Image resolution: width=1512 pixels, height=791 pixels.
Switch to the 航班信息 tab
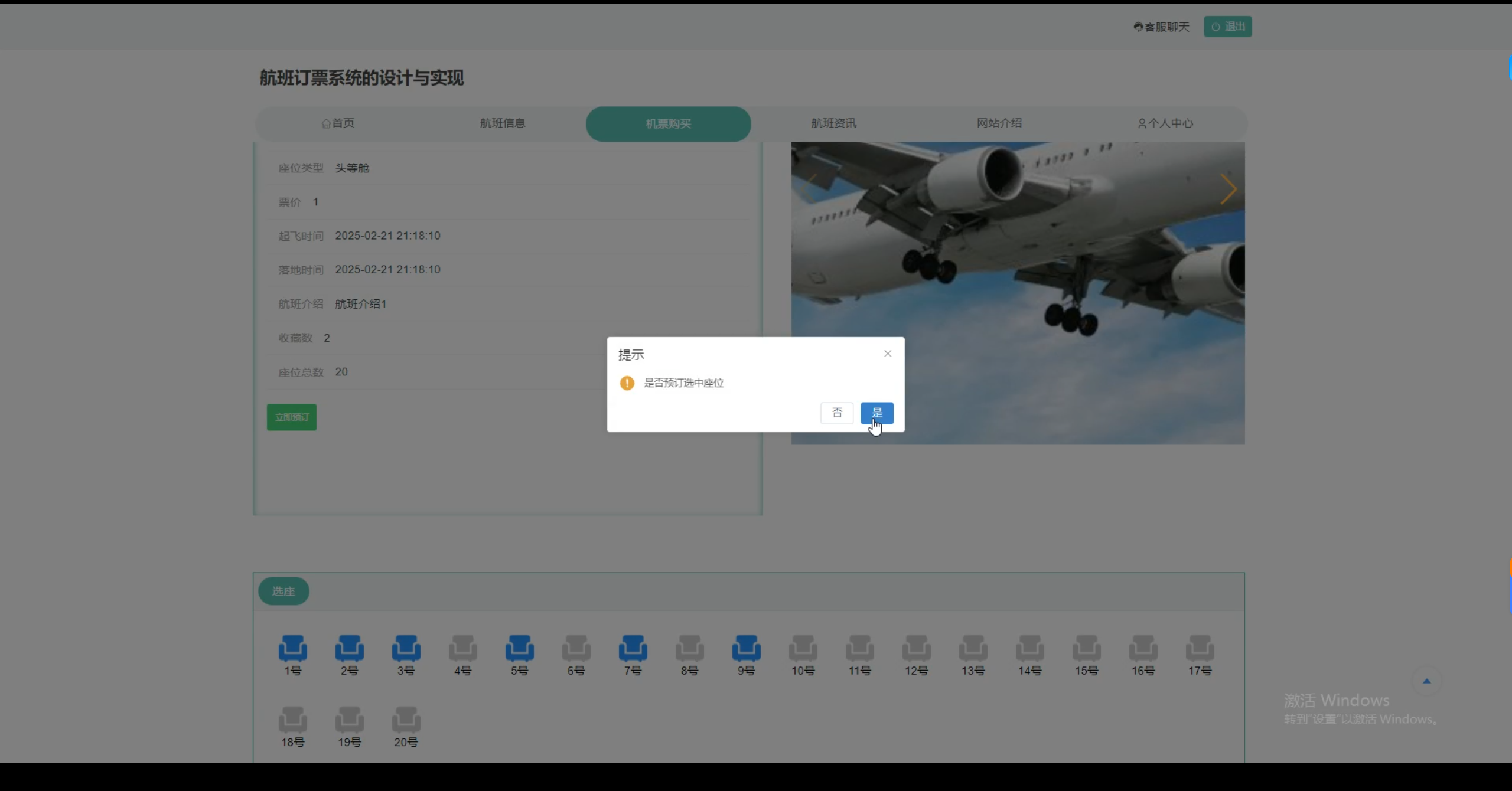[x=502, y=123]
